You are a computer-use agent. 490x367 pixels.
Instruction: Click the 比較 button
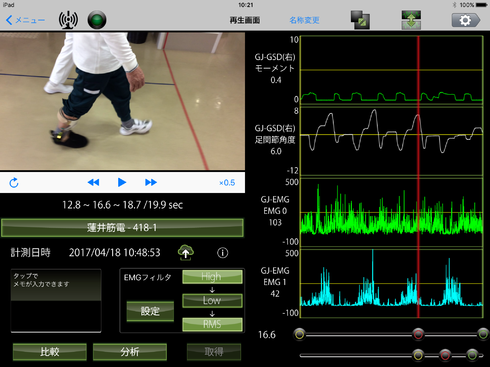click(x=50, y=352)
